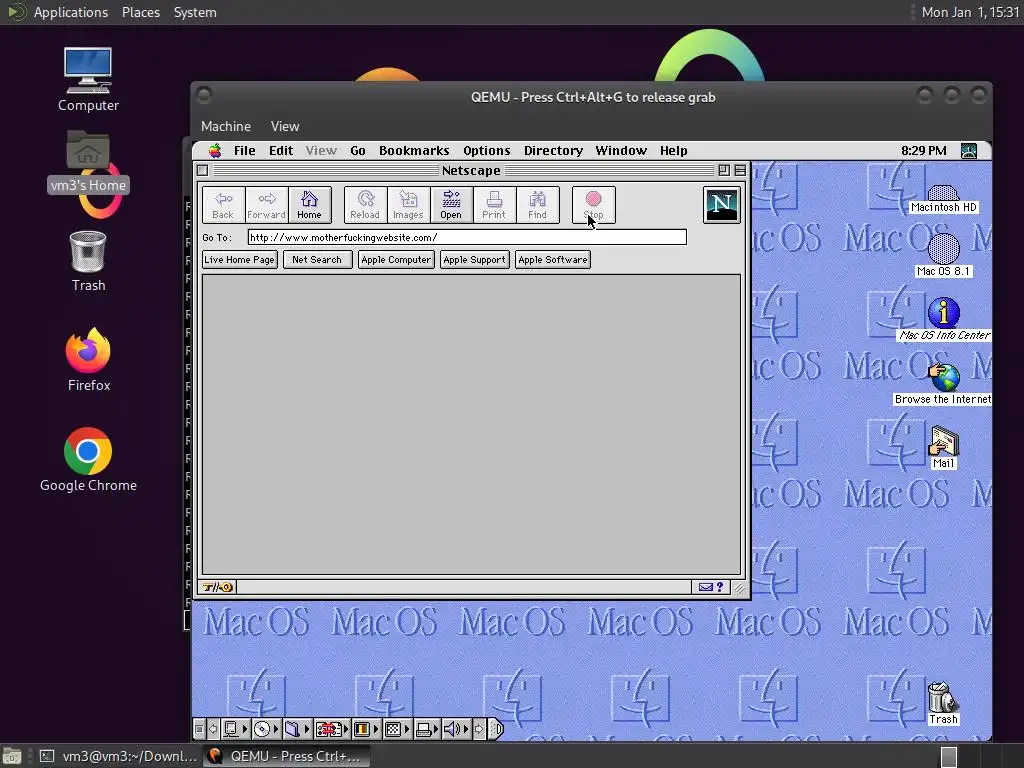1024x768 pixels.
Task: Open the Edit menu
Action: [x=281, y=151]
